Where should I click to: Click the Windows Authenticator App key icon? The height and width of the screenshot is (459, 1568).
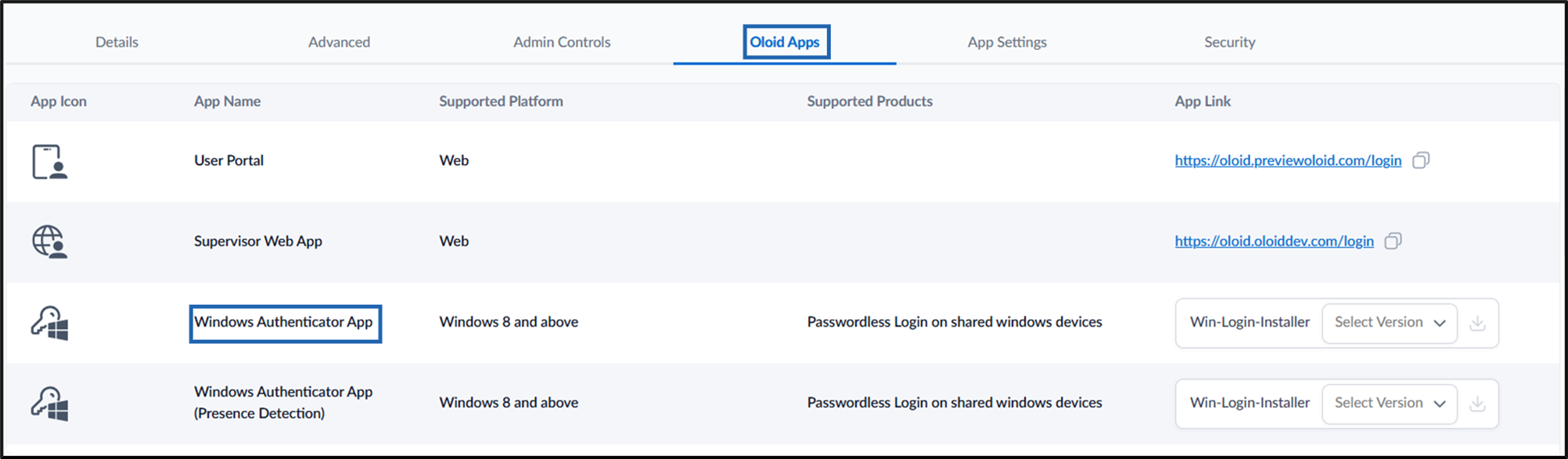pyautogui.click(x=49, y=323)
